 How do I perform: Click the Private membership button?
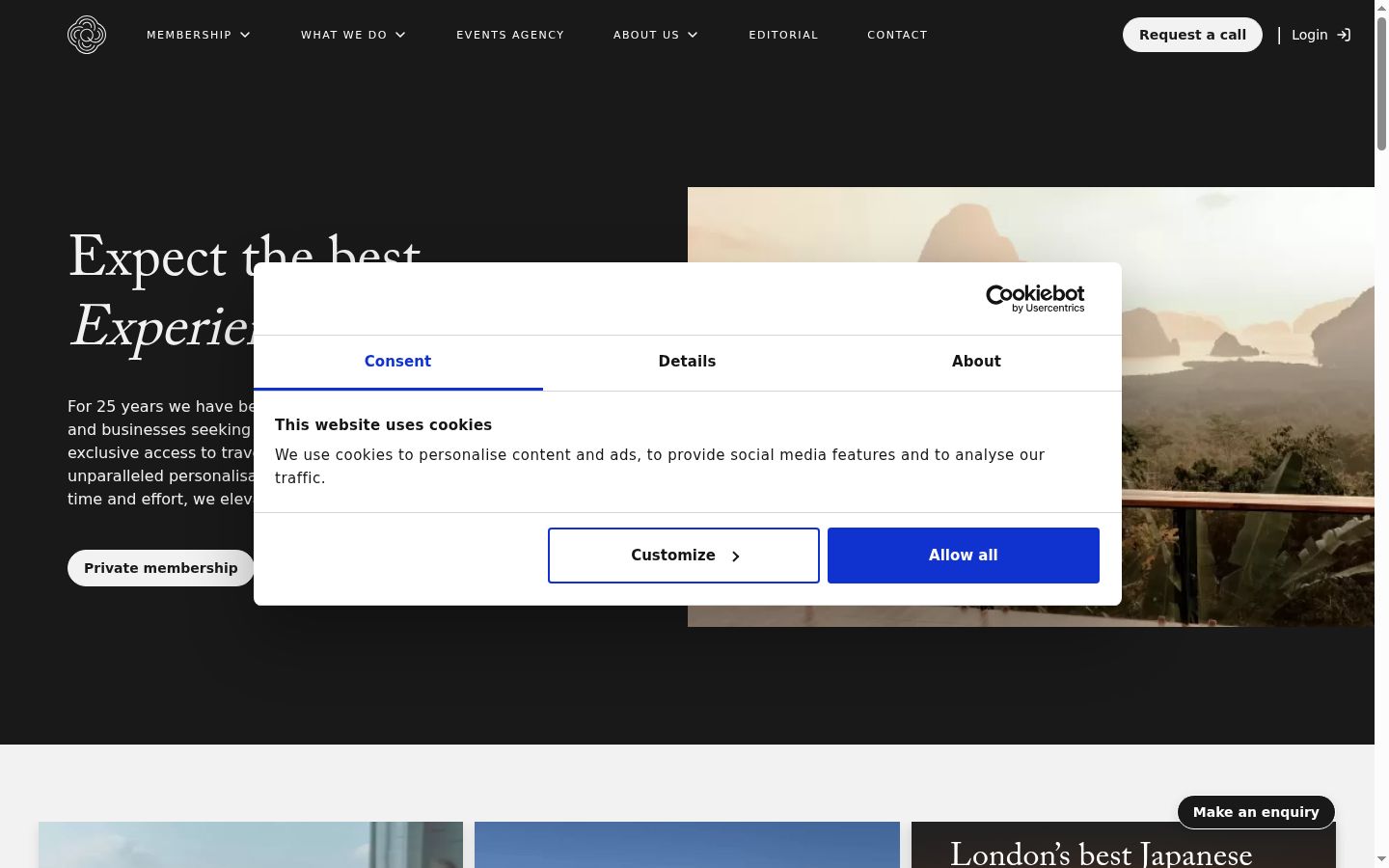(161, 568)
